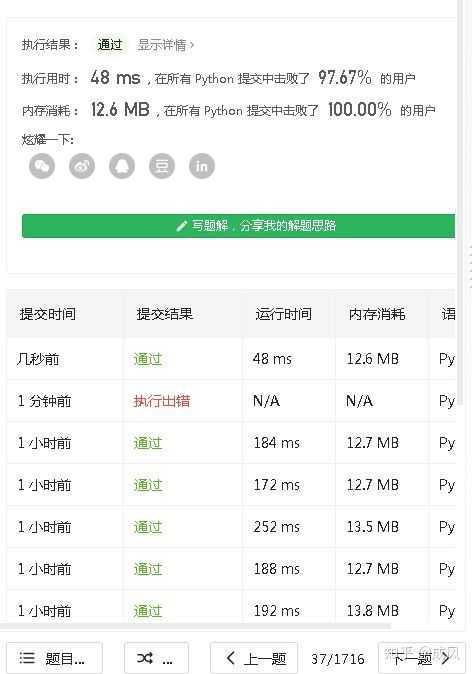
Task: Share result via Weibo icon
Action: click(82, 166)
